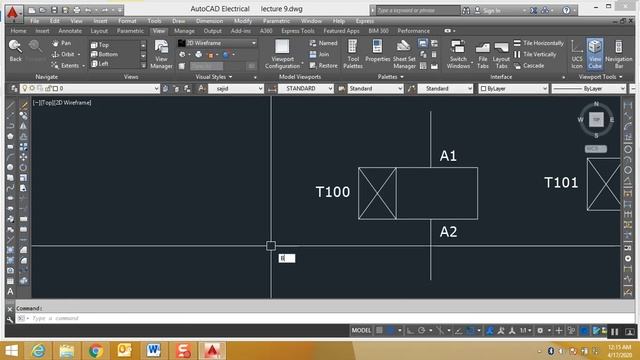This screenshot has height=360, width=640.
Task: Toggle grid display in status bar
Action: click(379, 331)
